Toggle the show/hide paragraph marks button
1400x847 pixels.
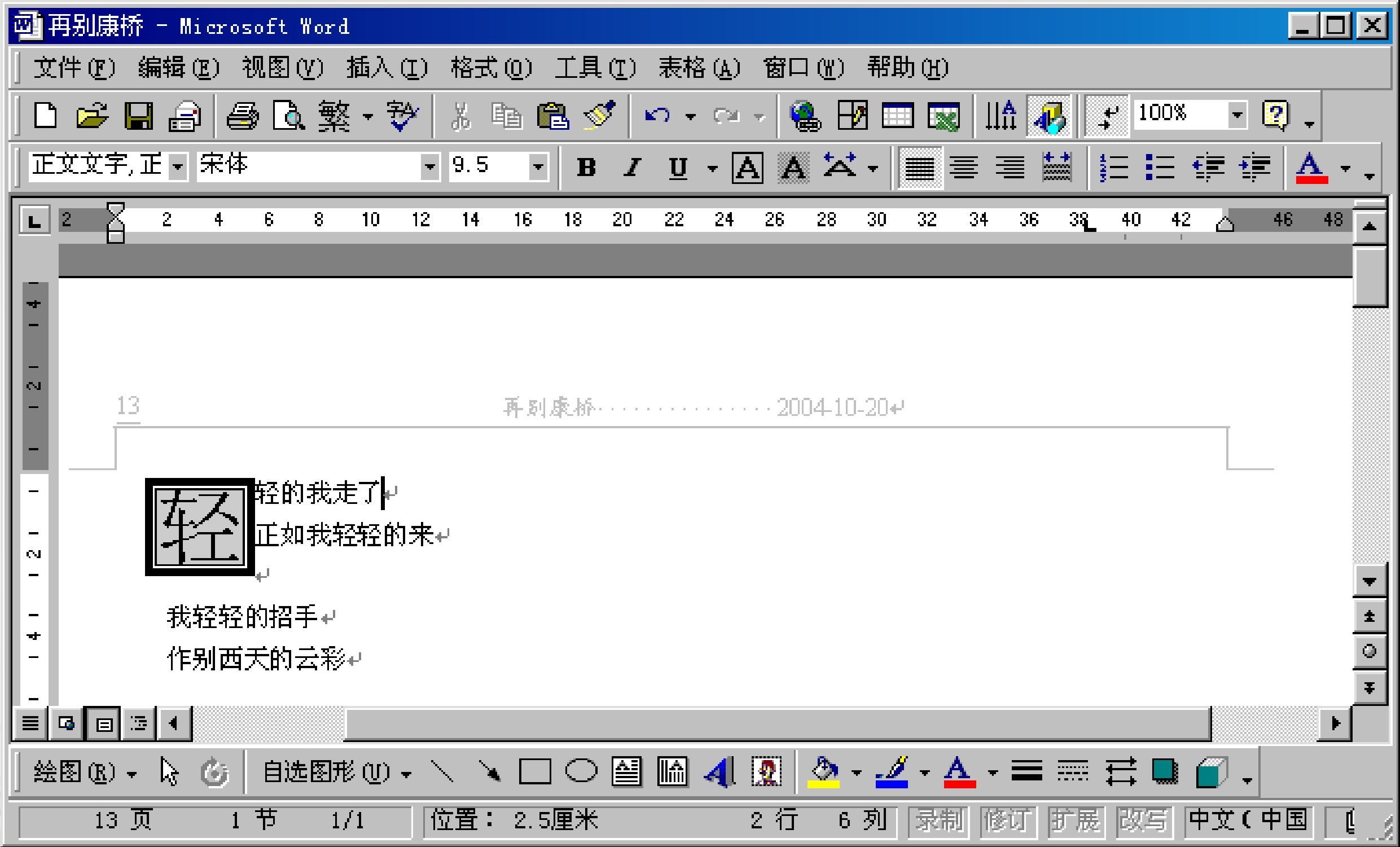pyautogui.click(x=1106, y=116)
